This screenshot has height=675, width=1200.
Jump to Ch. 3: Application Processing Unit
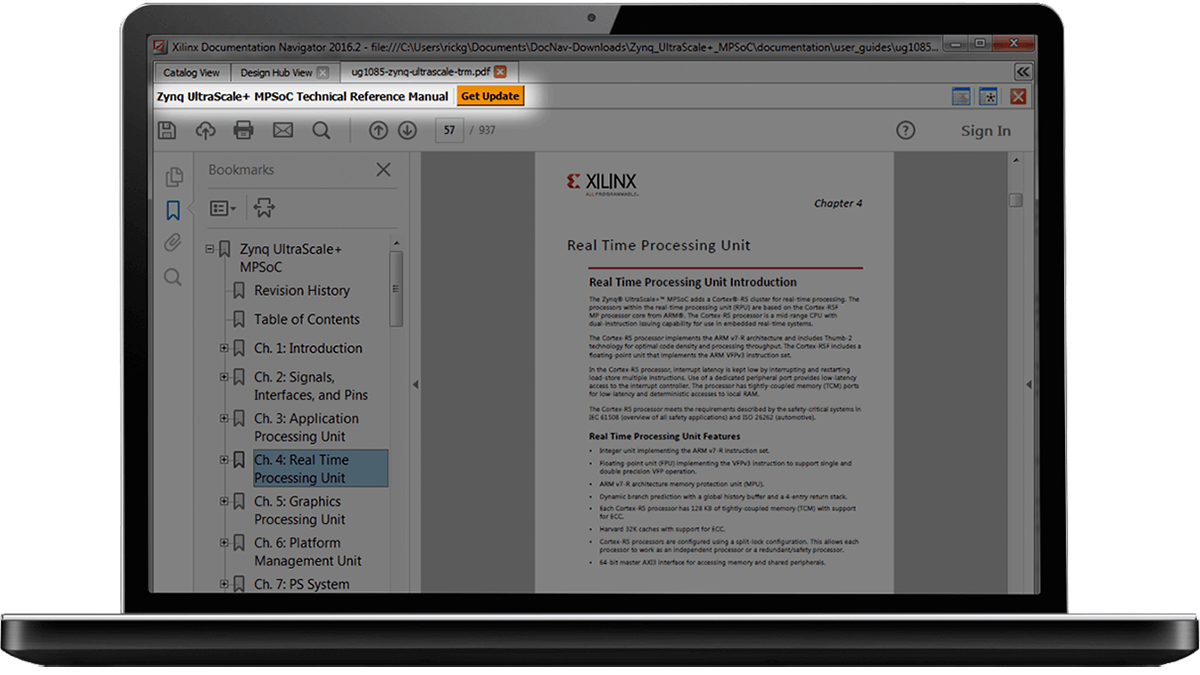click(x=306, y=427)
